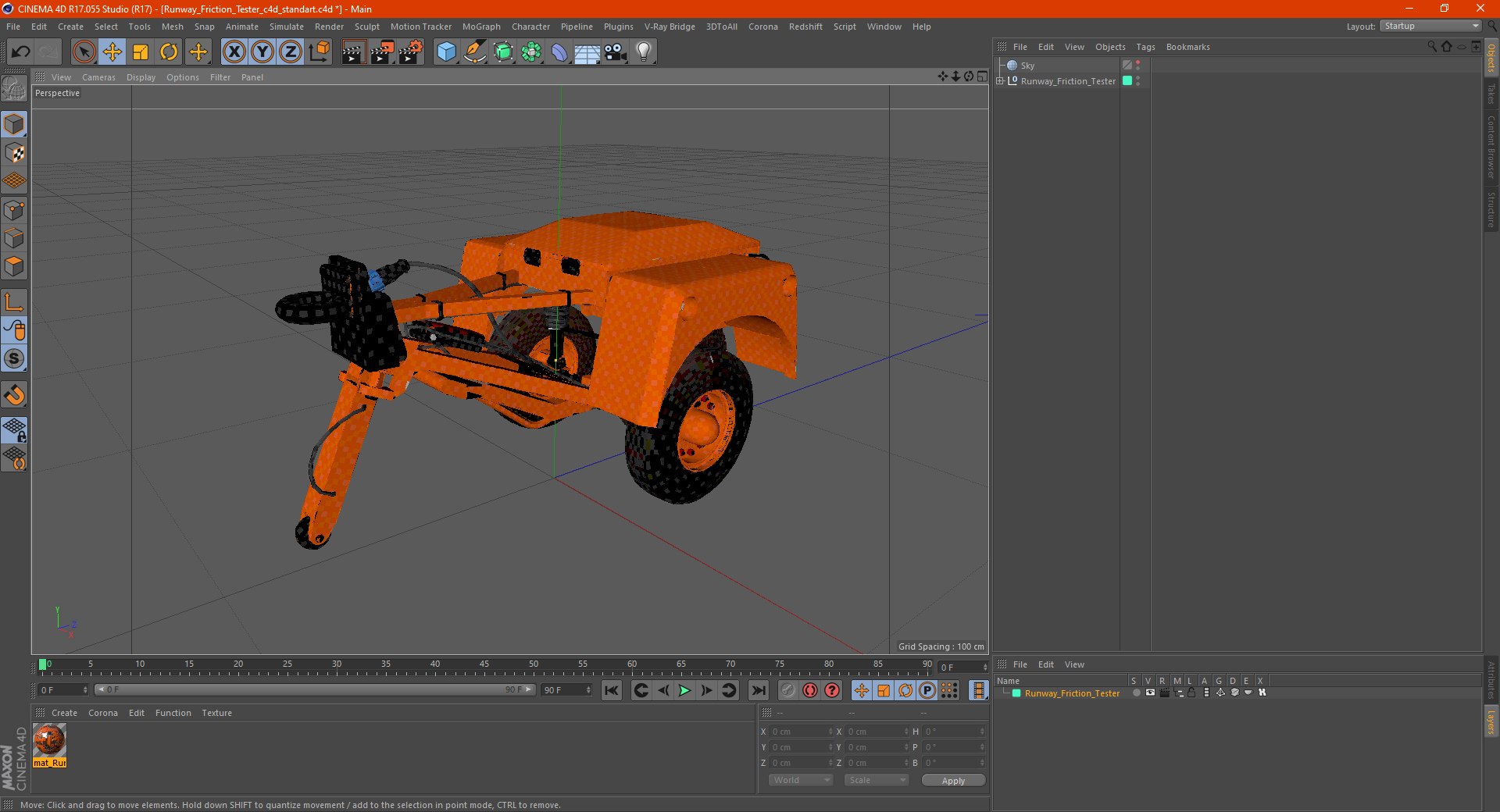Expand the Runway_Friction_Tester object tree
This screenshot has width=1500, height=812.
coord(1000,81)
